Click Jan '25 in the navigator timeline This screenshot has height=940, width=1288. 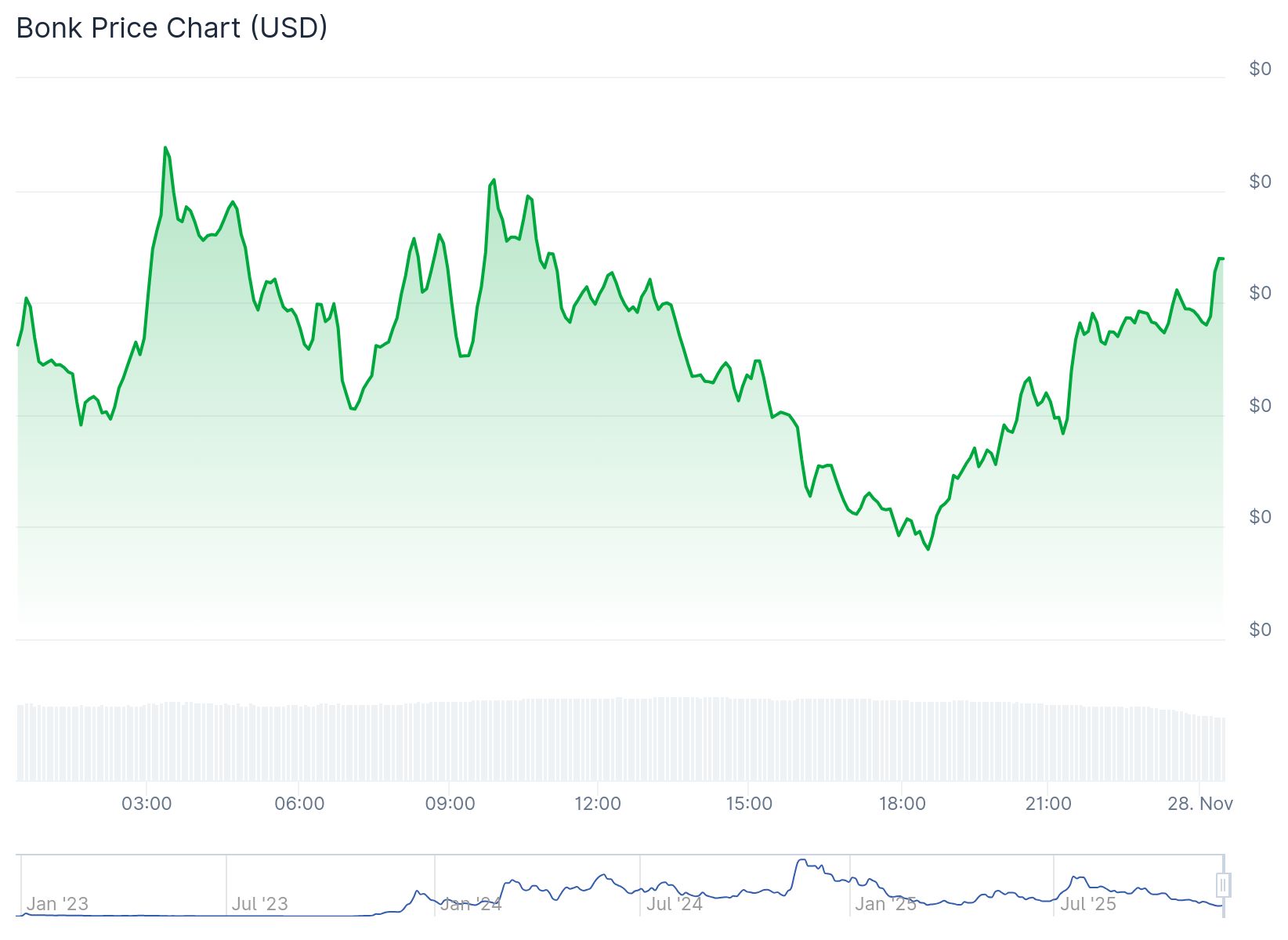point(885,904)
